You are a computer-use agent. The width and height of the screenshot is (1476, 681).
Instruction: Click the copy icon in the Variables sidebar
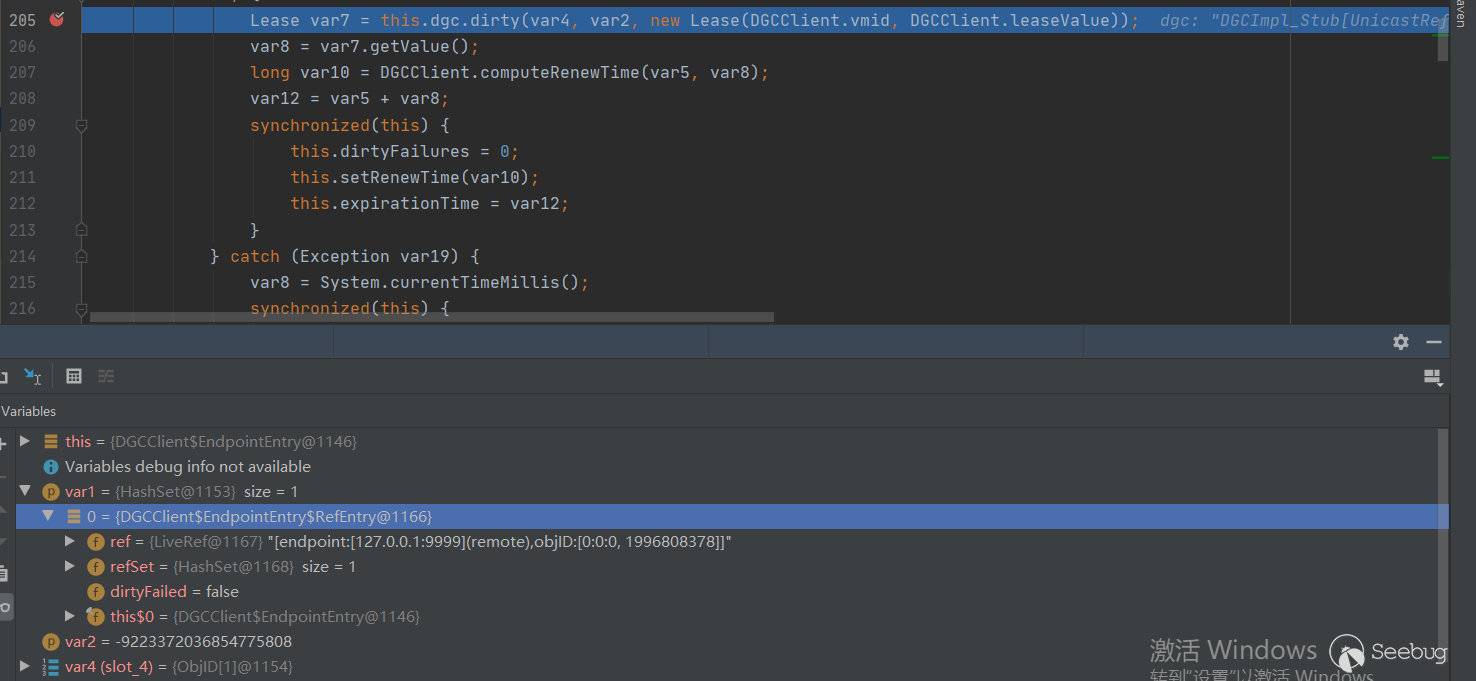tap(4, 573)
